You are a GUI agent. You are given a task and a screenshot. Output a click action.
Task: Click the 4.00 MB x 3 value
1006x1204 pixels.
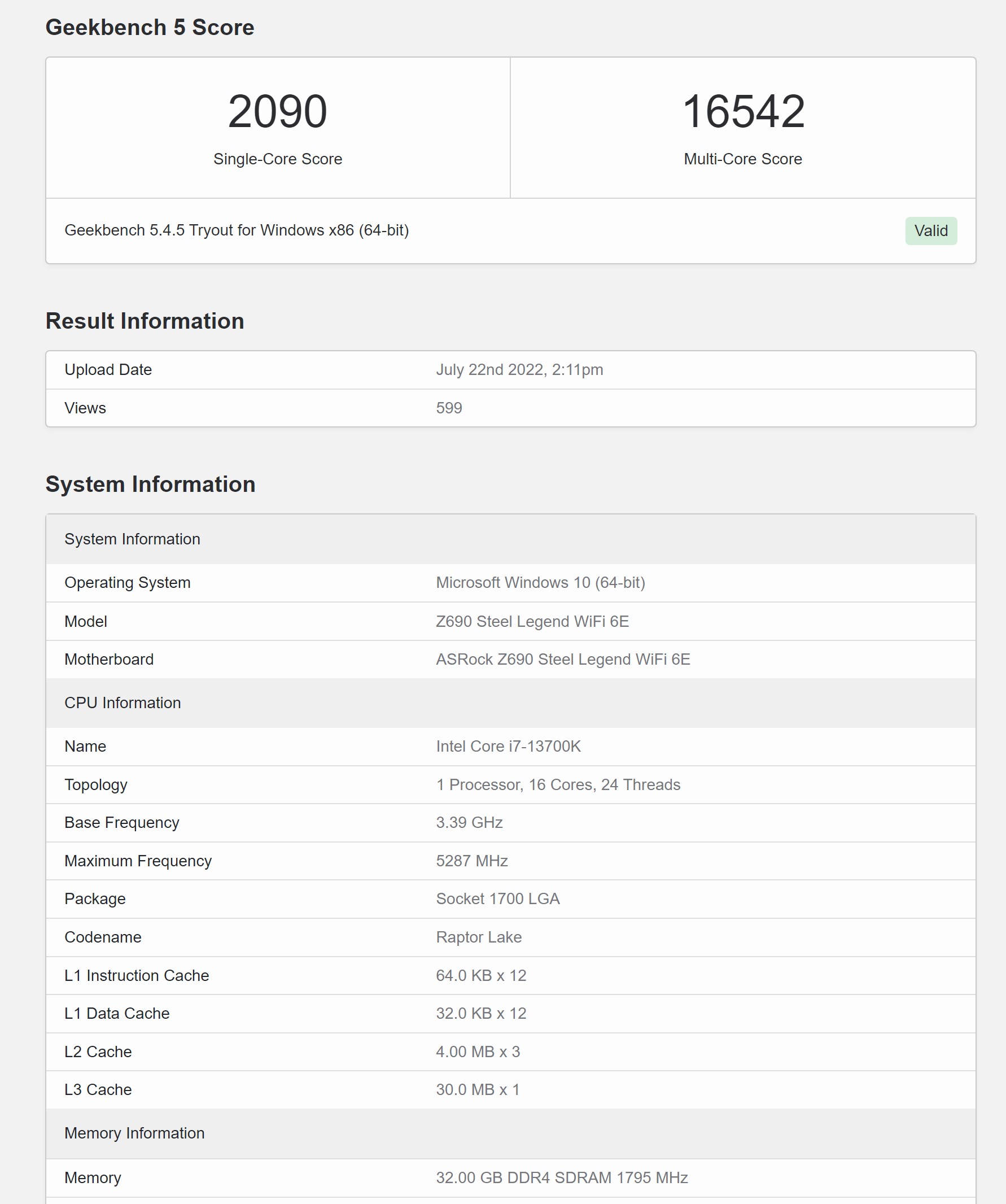pyautogui.click(x=478, y=1052)
